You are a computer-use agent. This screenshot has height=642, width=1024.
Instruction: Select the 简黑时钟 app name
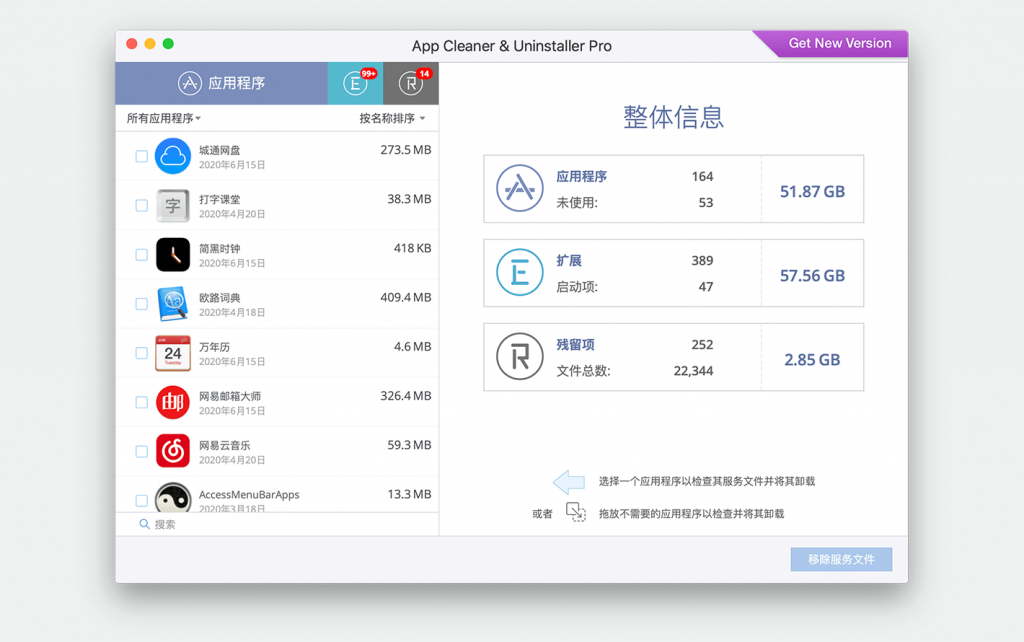pyautogui.click(x=219, y=249)
